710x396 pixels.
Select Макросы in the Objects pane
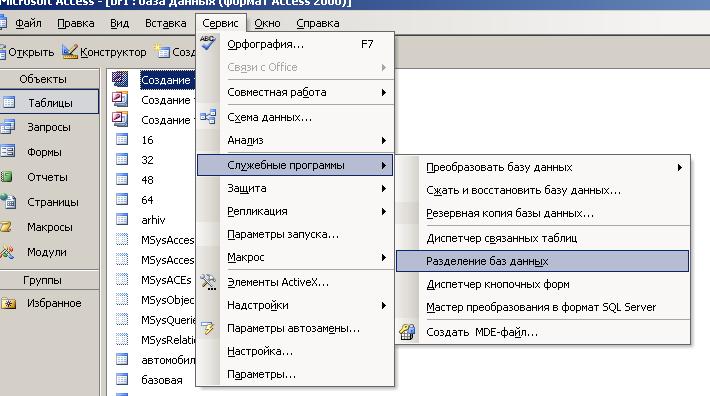click(49, 227)
